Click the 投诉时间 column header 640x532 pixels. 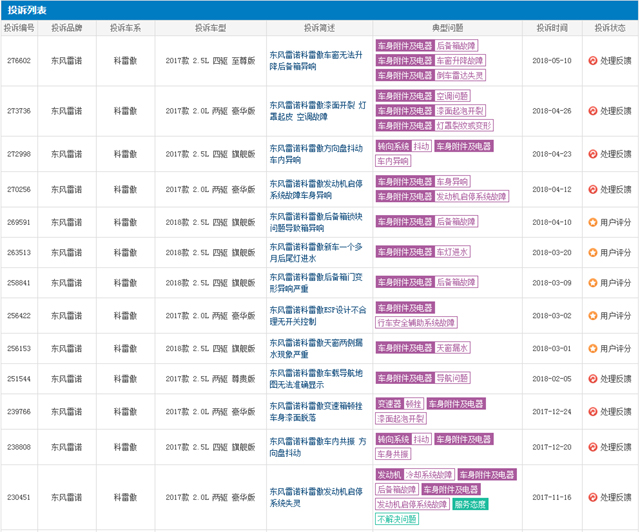[552, 28]
